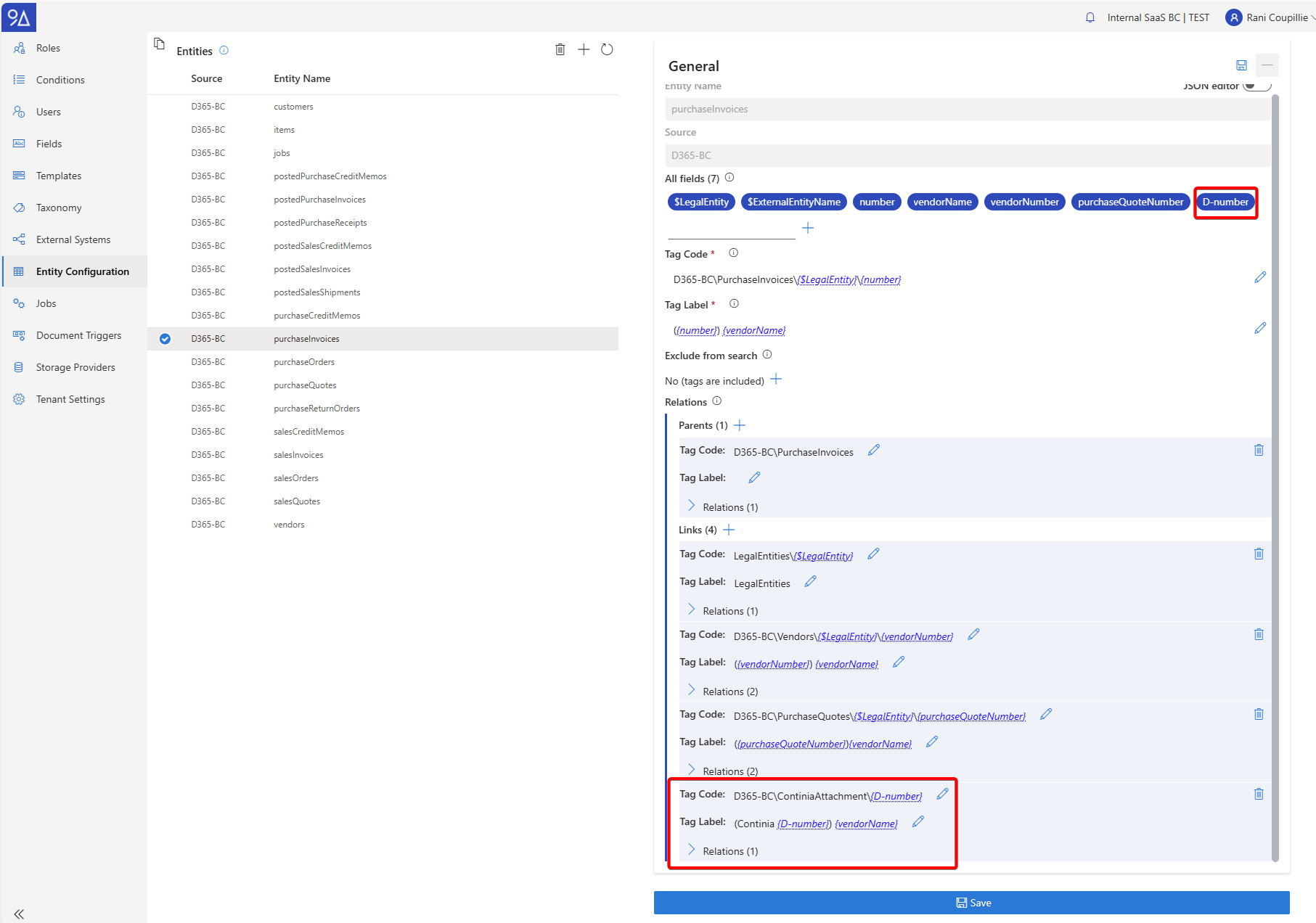Add a new entity with the plus icon

click(x=584, y=49)
